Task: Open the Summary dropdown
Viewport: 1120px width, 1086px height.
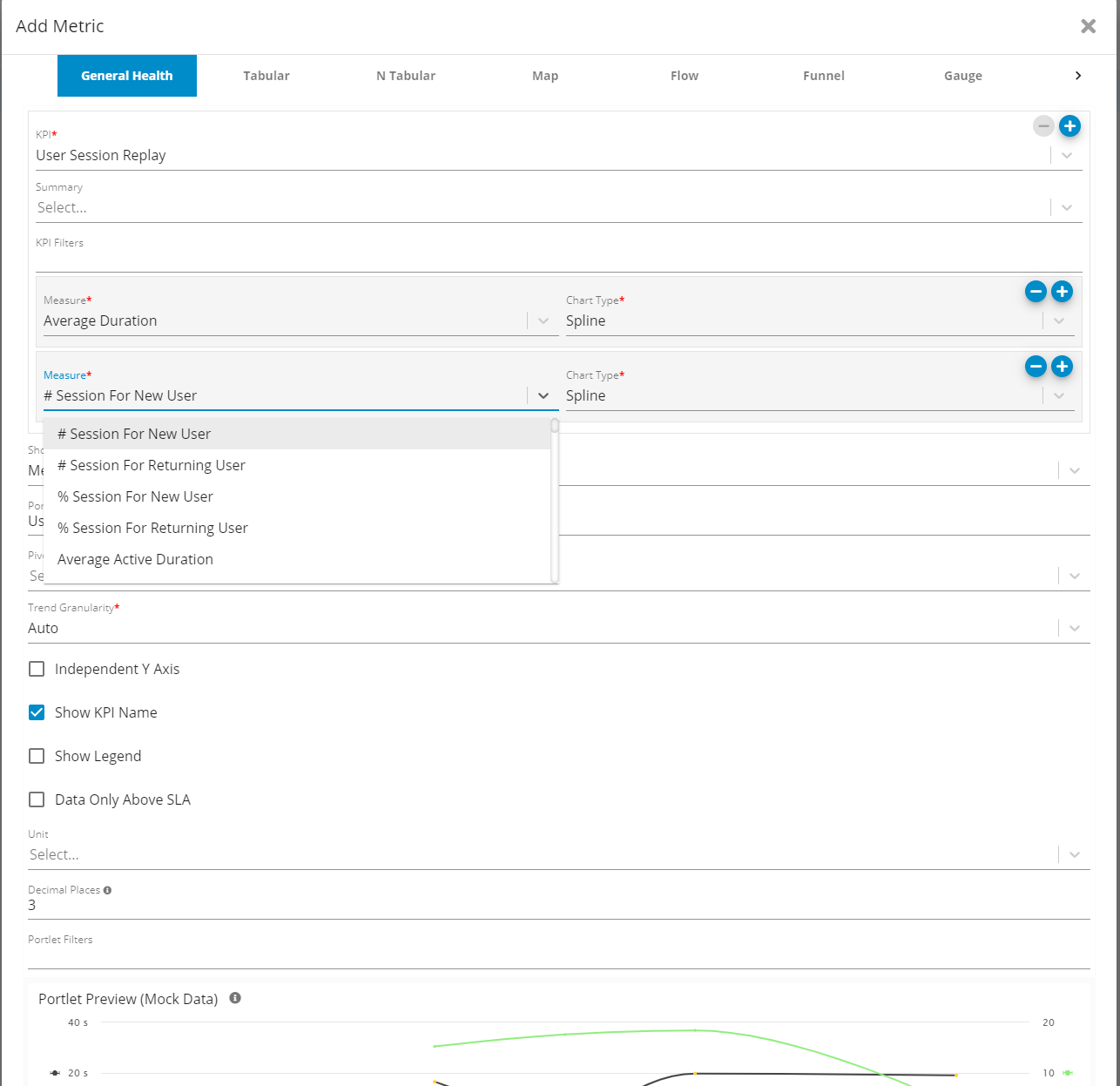Action: point(1066,207)
